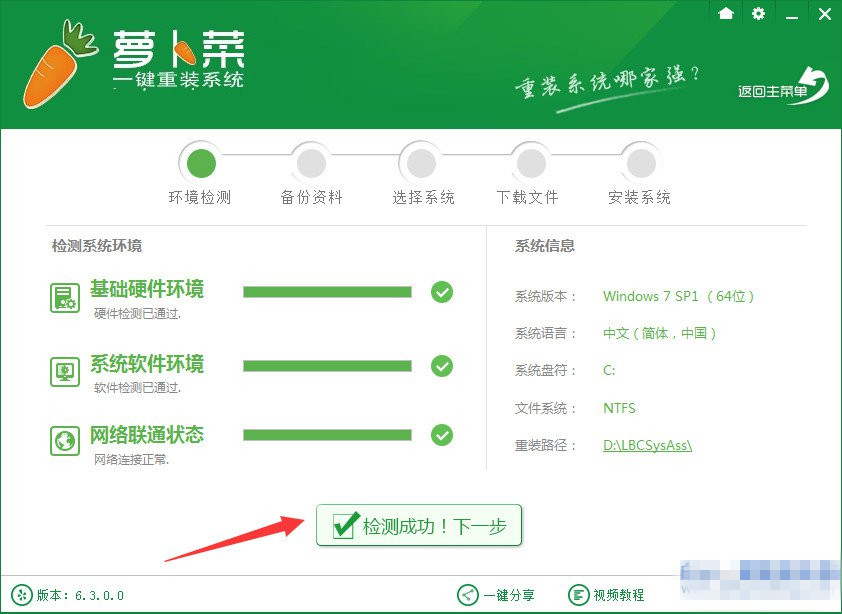This screenshot has width=842, height=614.
Task: Select the 下载文件 step
Action: pyautogui.click(x=531, y=163)
